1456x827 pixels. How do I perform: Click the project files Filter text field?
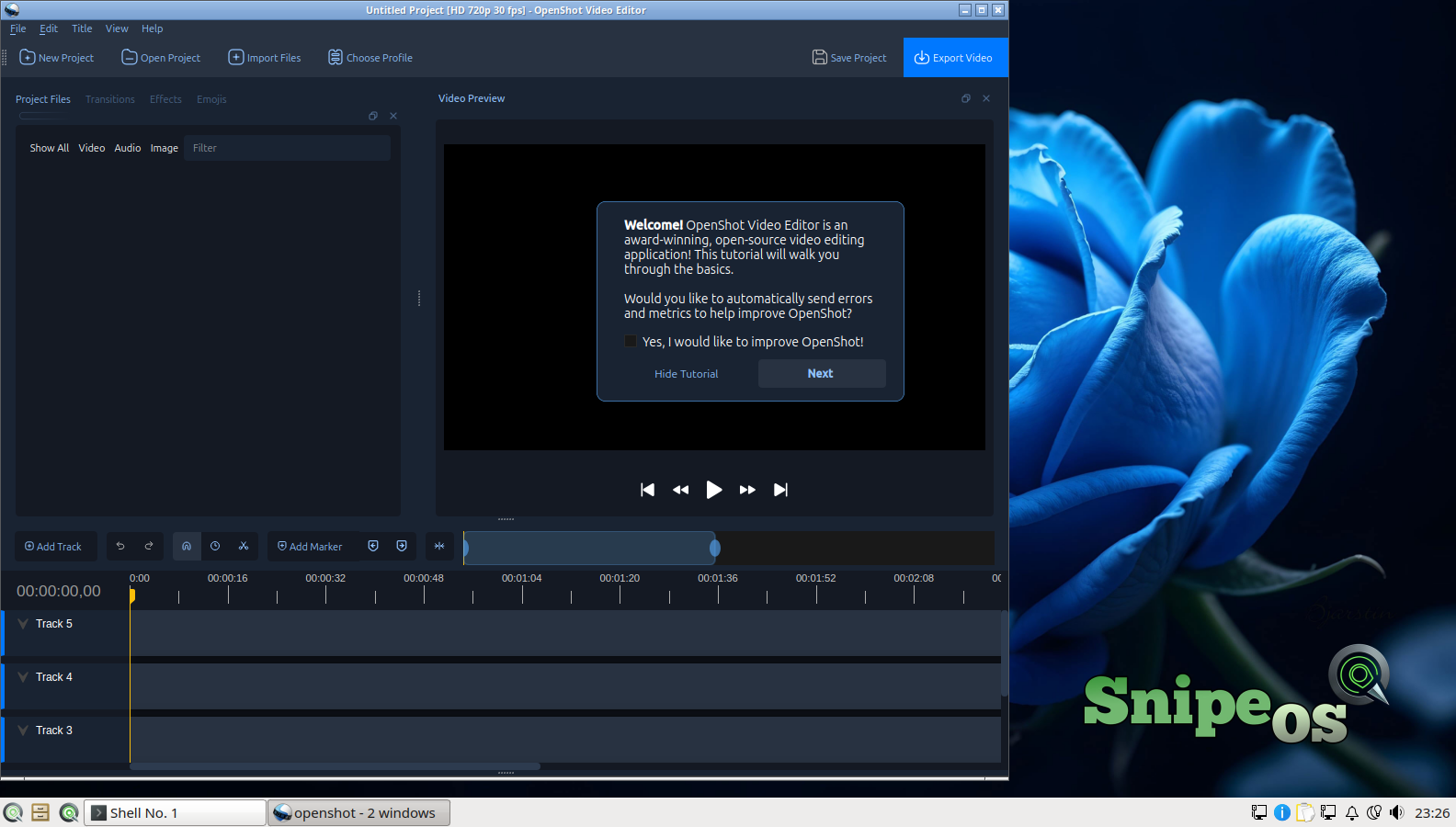tap(287, 148)
